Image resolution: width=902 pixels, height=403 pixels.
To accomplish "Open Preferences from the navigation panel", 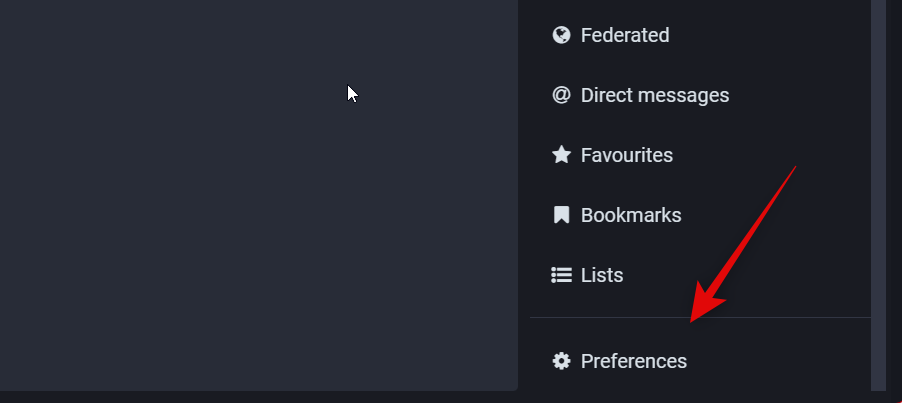I will (x=633, y=361).
